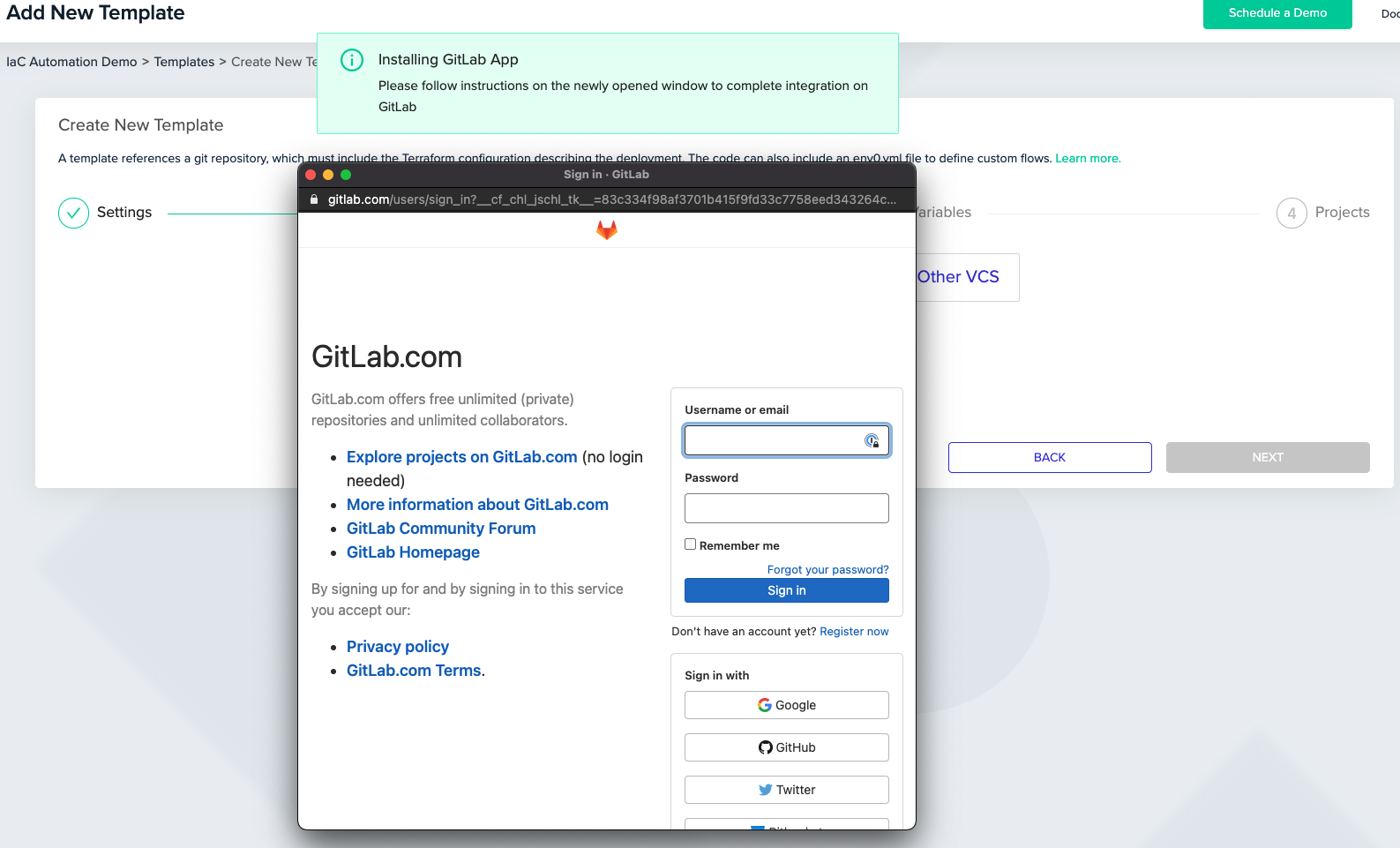The height and width of the screenshot is (848, 1400).
Task: Focus the Password input field
Action: (787, 508)
